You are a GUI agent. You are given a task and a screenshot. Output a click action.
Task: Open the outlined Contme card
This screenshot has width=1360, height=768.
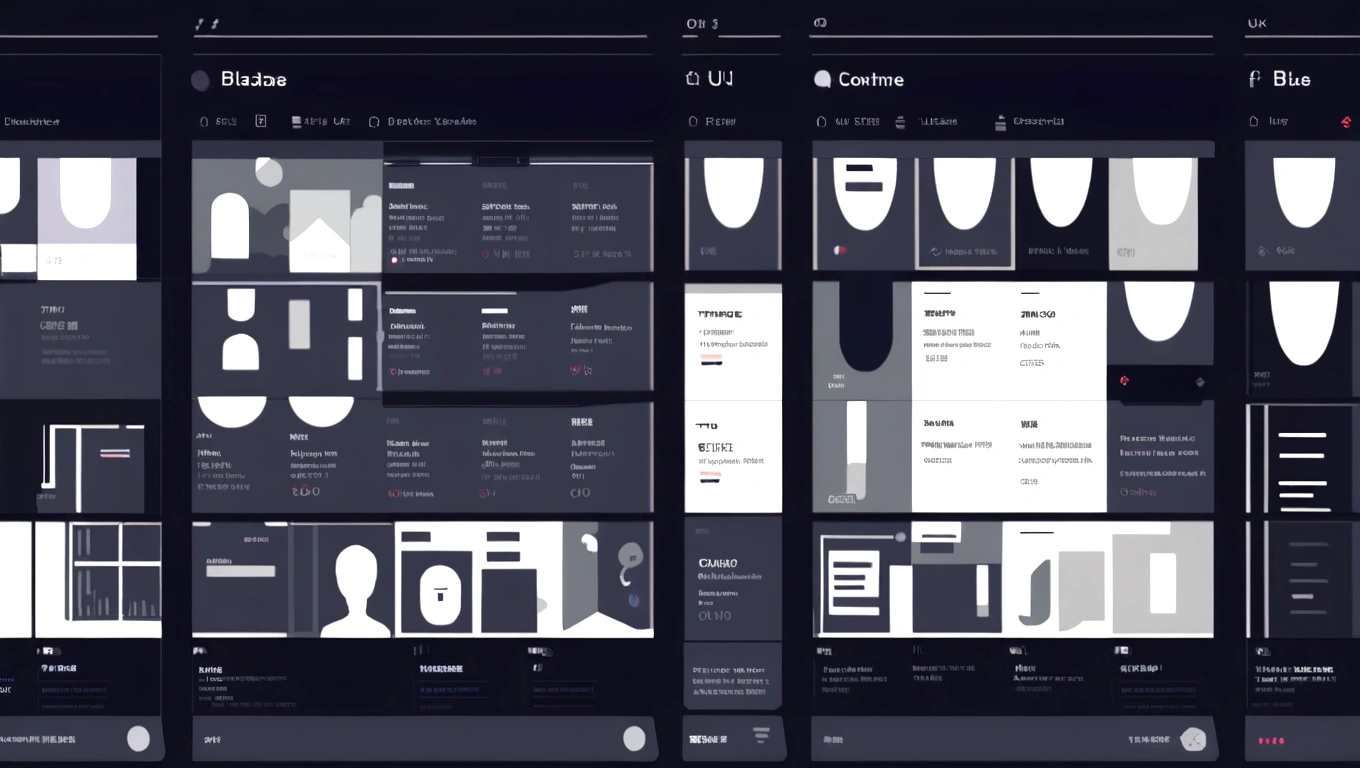coord(965,213)
